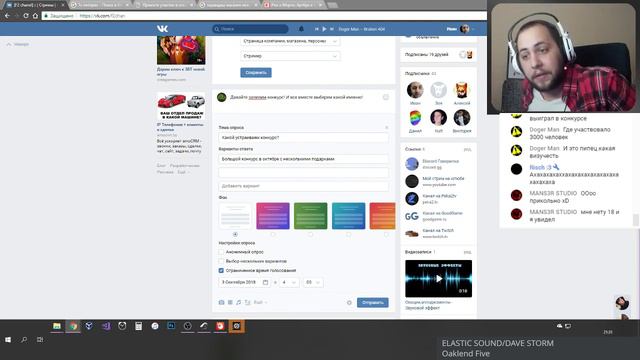Click the 'Наверх' back-to-top link

coord(18,44)
